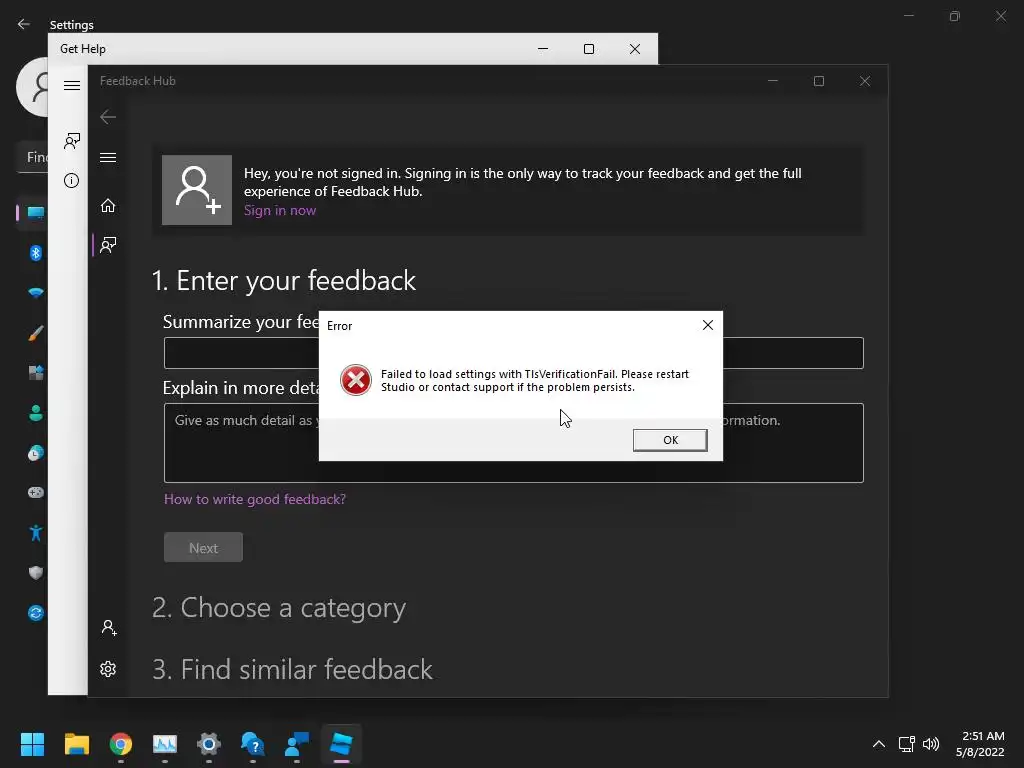The height and width of the screenshot is (768, 1024).
Task: Select Privacy shield icon in Settings
Action: [35, 573]
